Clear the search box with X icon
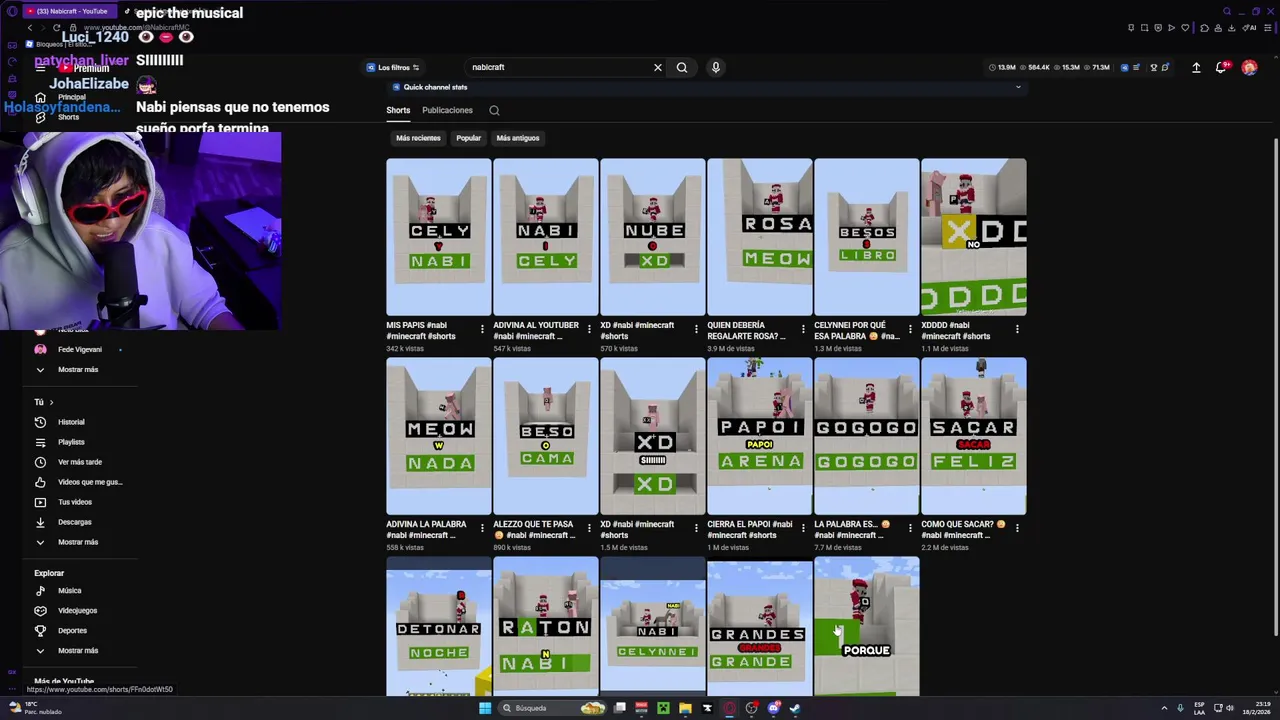This screenshot has height=720, width=1280. [x=658, y=67]
